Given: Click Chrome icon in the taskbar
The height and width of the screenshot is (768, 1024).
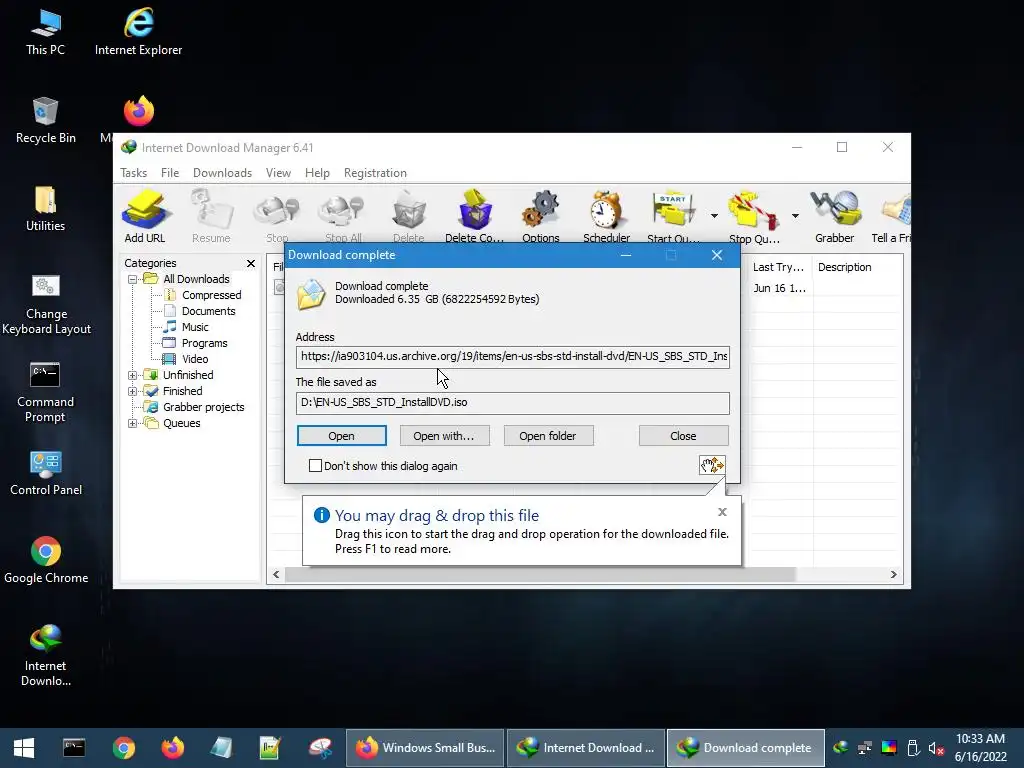Looking at the screenshot, I should 123,748.
